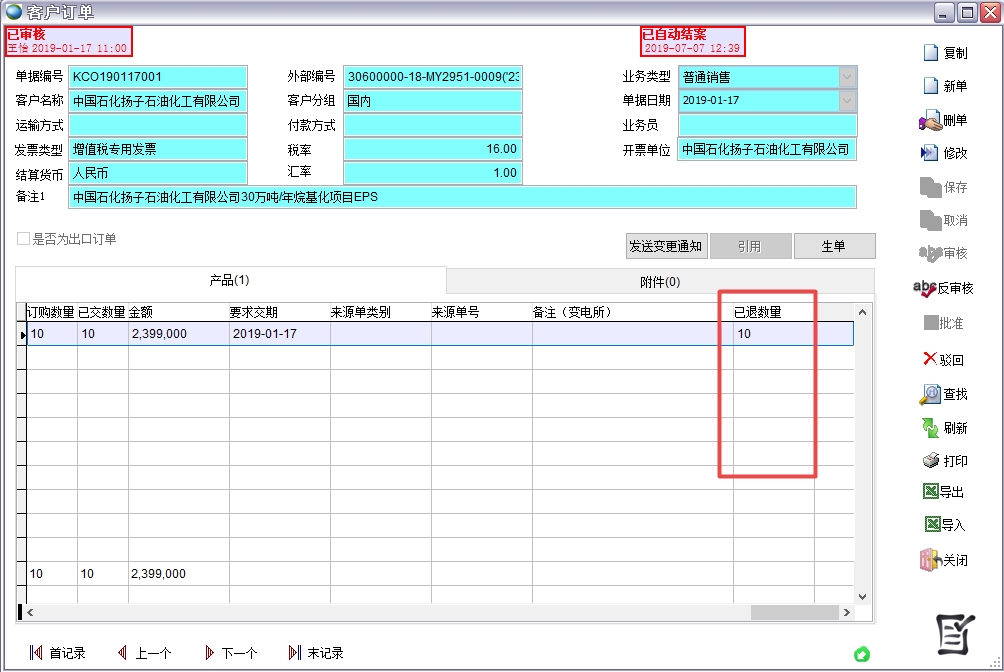The image size is (1004, 672).
Task: Expand the 业务类型 dropdown
Action: coord(848,77)
